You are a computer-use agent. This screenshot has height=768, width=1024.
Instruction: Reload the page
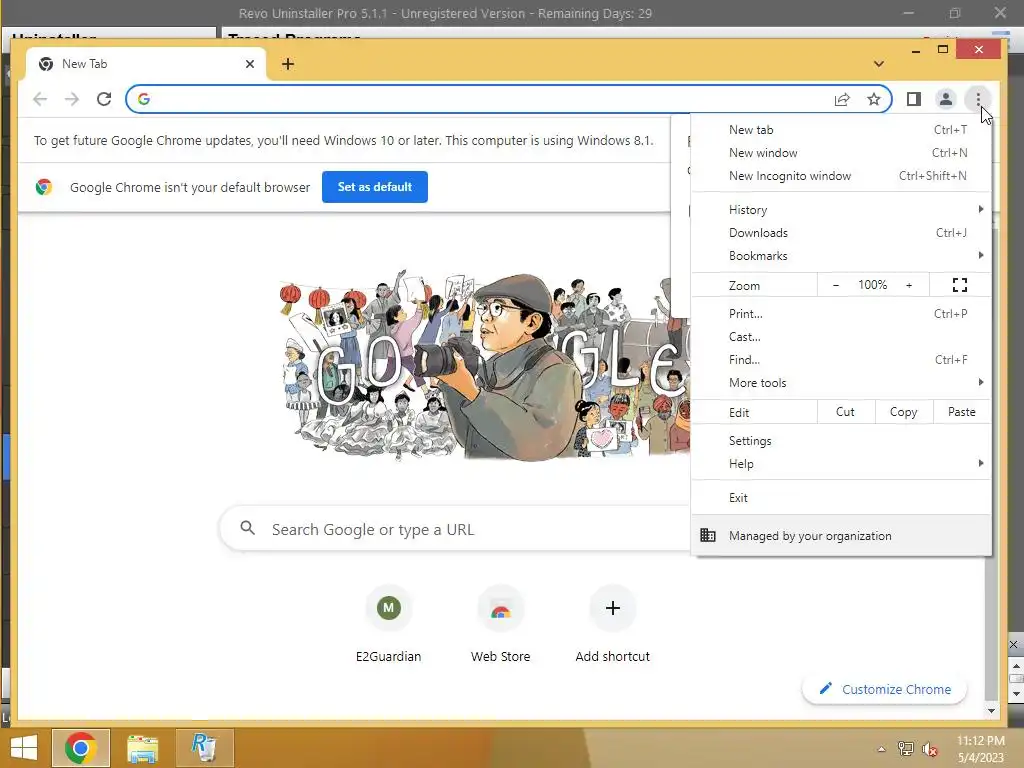click(x=104, y=99)
